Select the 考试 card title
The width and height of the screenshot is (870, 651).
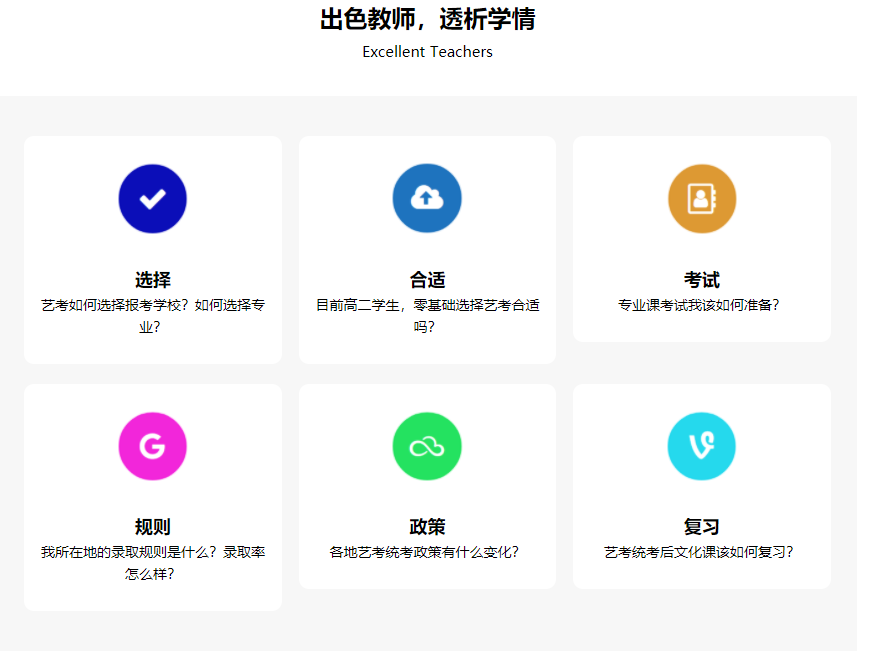click(701, 280)
